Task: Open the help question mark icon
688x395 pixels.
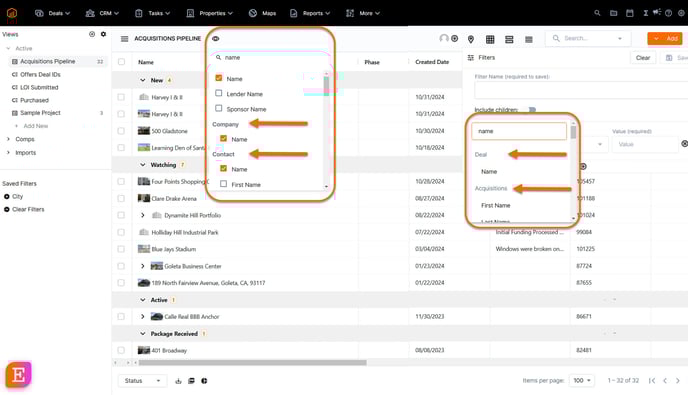Action: tap(668, 13)
